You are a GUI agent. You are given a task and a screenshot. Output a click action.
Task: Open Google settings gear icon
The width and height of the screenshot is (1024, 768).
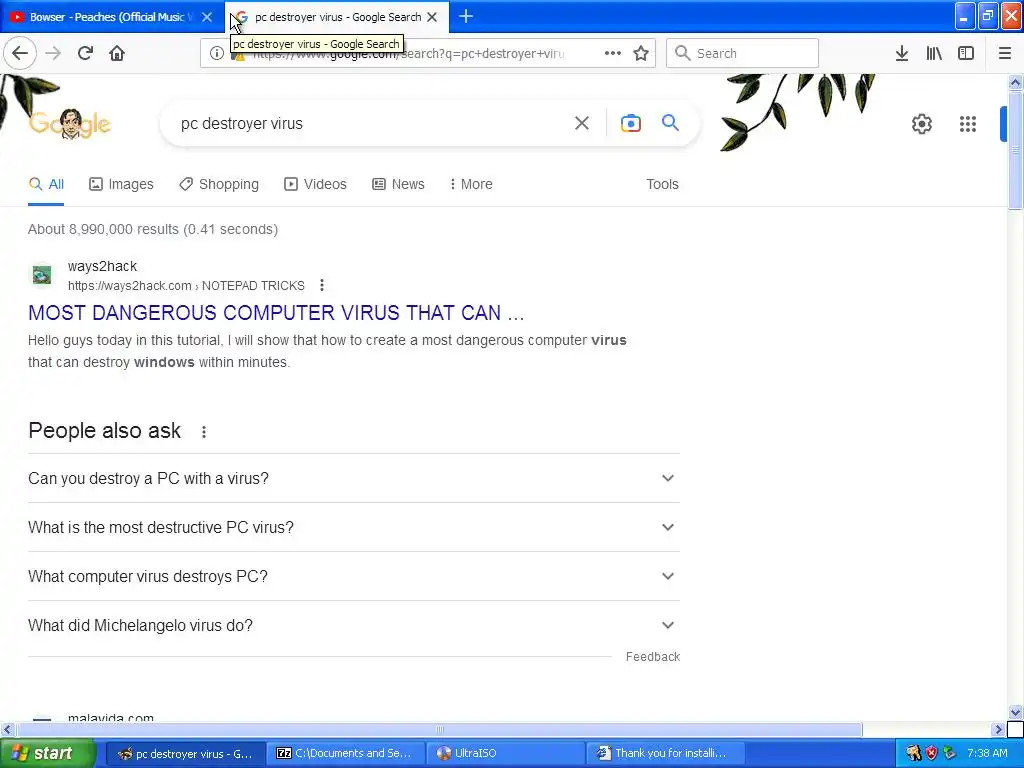[921, 123]
